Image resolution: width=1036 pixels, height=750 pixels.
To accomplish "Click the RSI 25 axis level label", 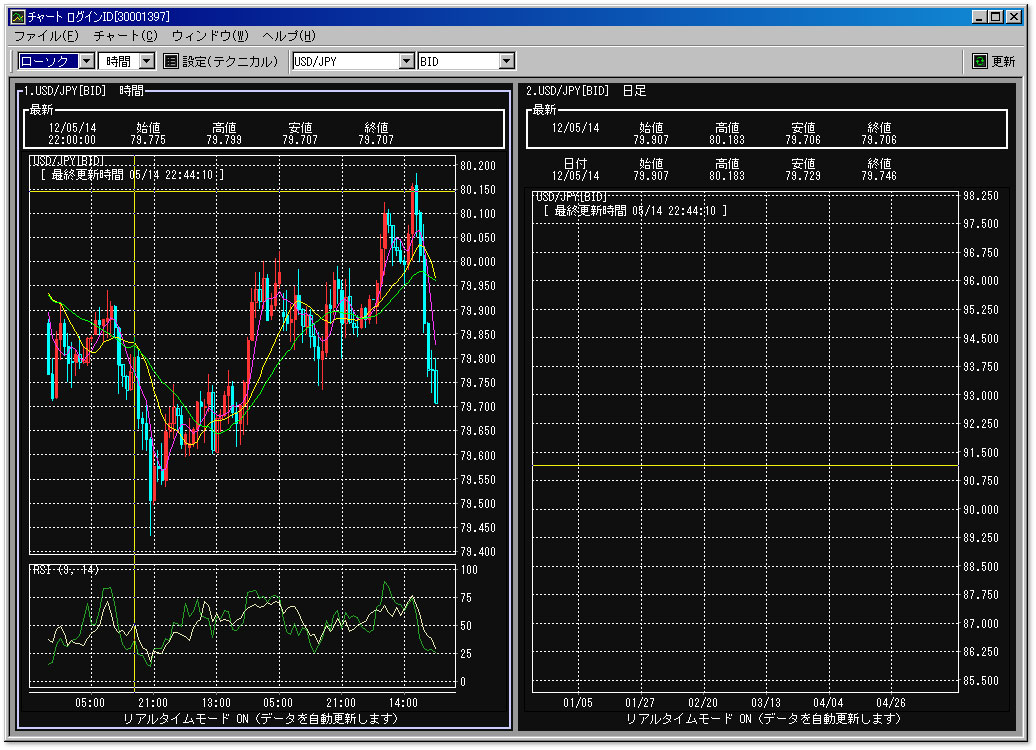I will click(466, 654).
